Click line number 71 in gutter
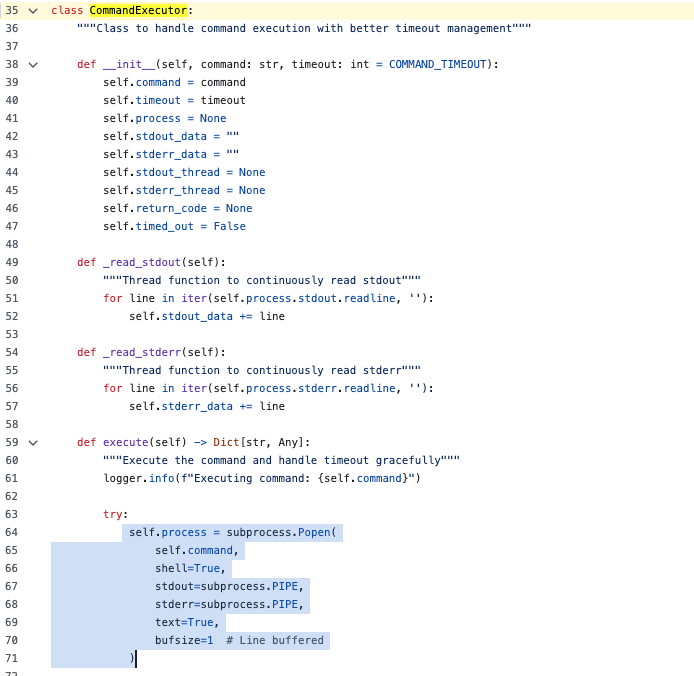The width and height of the screenshot is (694, 676). pos(12,658)
